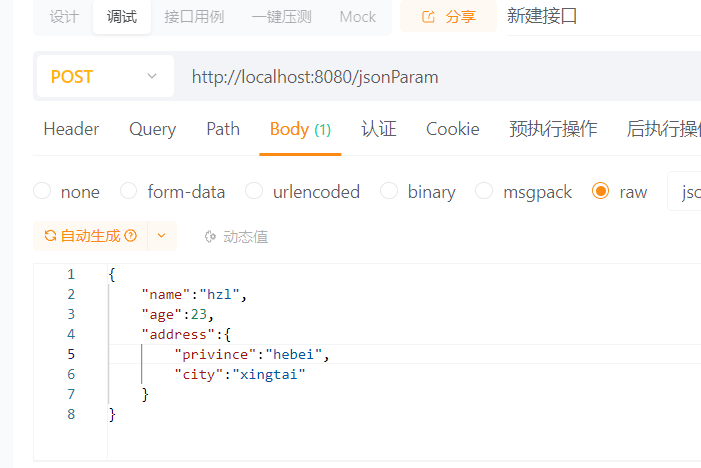Image resolution: width=701 pixels, height=468 pixels.
Task: Switch to the Cookie tab
Action: point(452,129)
